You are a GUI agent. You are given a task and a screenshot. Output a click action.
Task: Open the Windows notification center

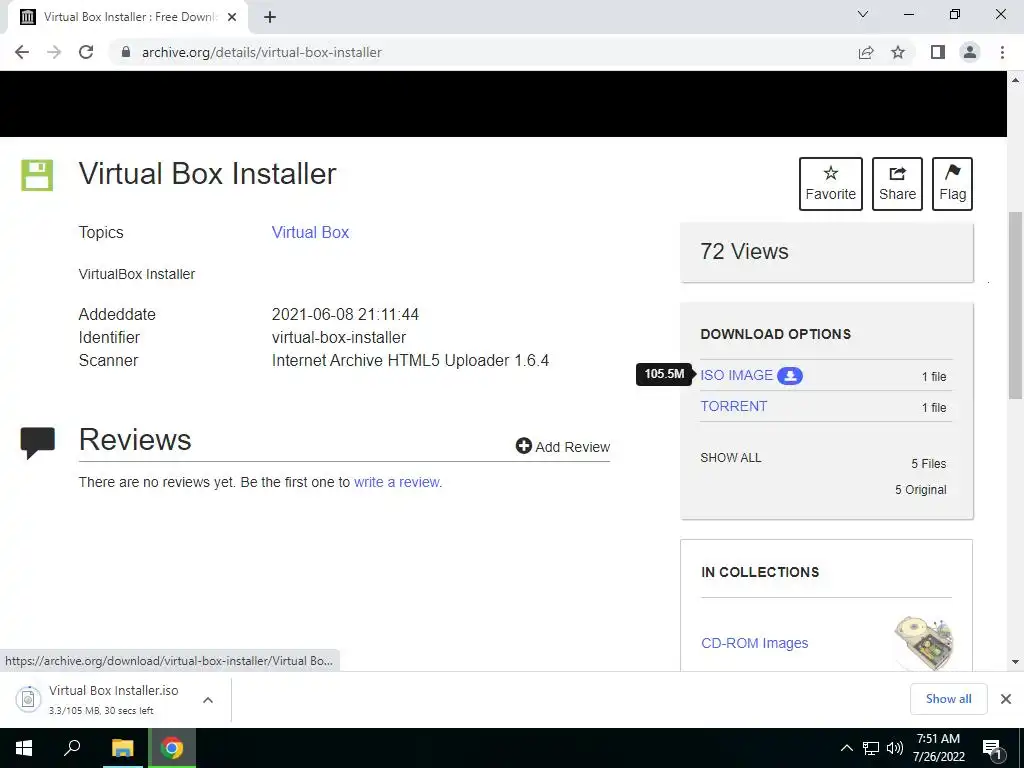click(991, 748)
